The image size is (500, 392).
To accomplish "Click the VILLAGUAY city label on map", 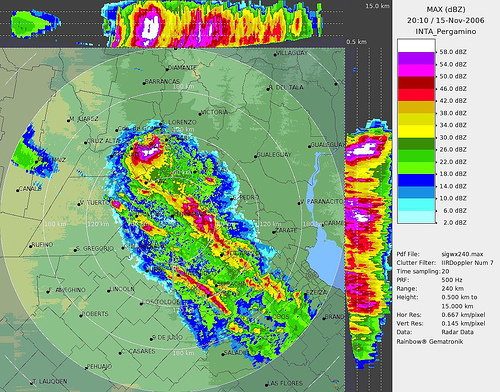I will tap(292, 53).
